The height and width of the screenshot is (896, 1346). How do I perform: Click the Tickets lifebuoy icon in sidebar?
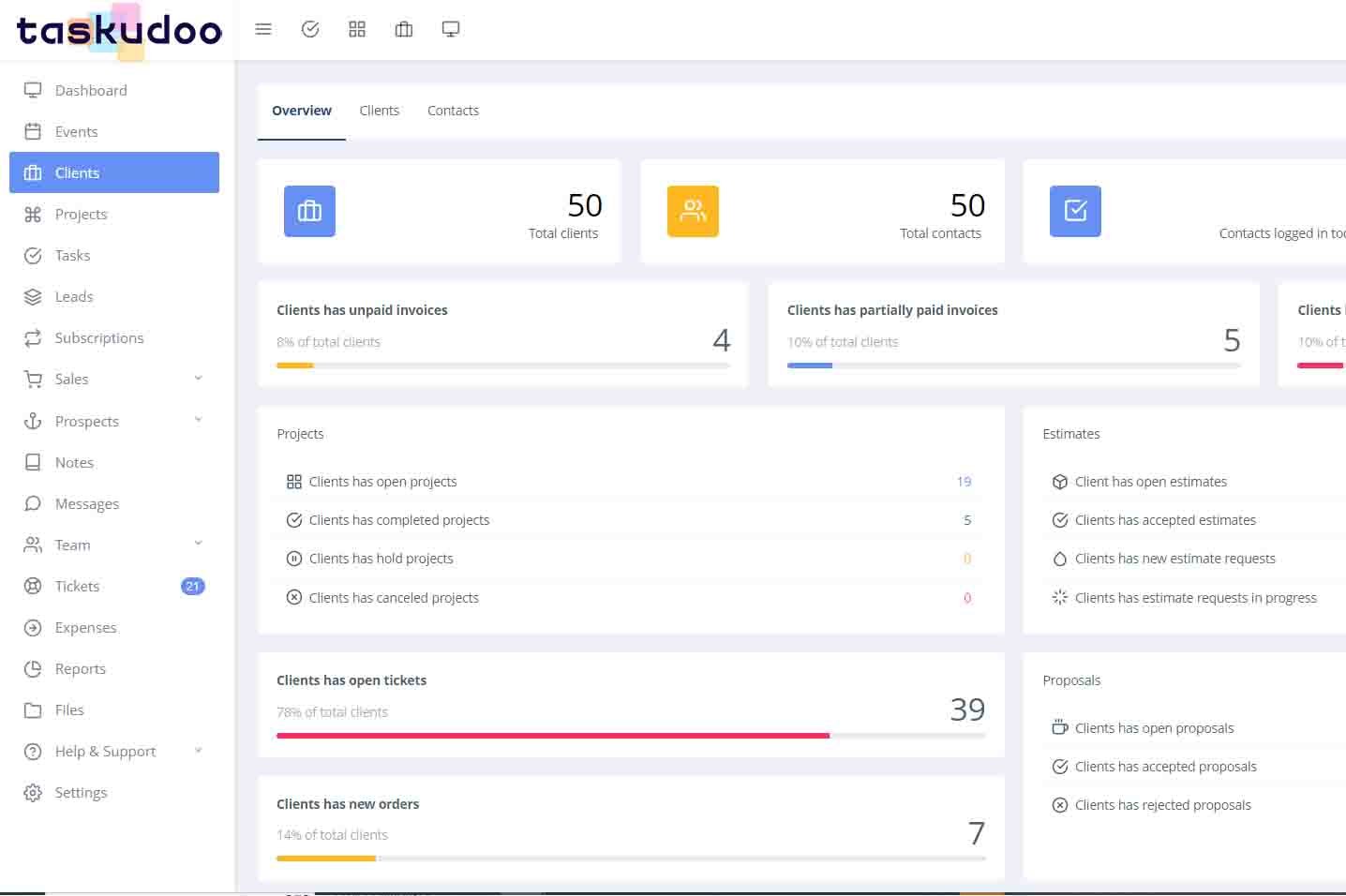tap(33, 586)
